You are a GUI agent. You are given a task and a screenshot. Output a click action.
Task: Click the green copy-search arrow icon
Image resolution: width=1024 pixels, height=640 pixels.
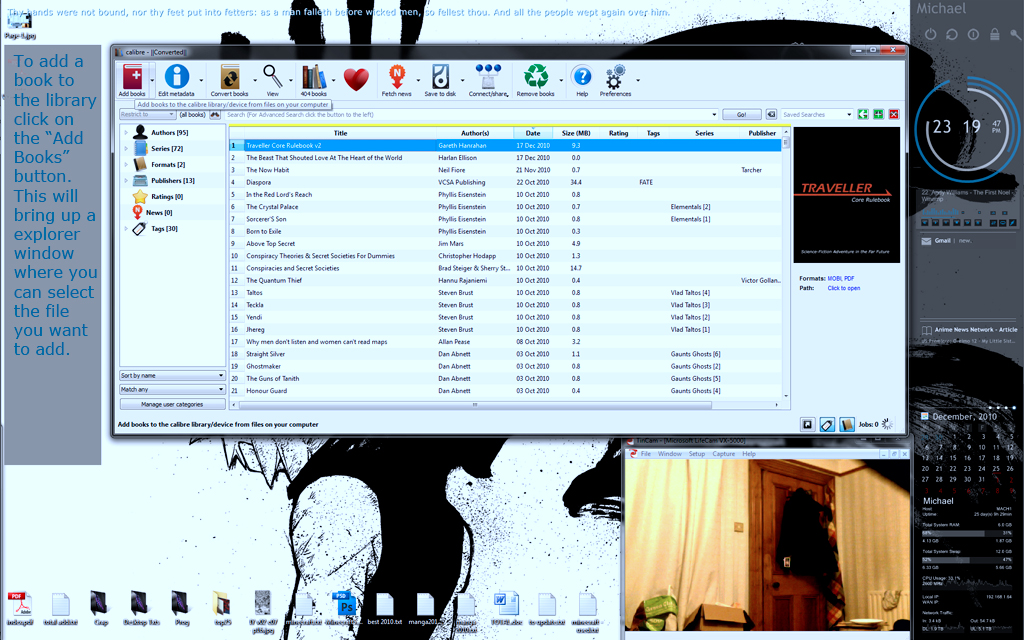pos(863,114)
